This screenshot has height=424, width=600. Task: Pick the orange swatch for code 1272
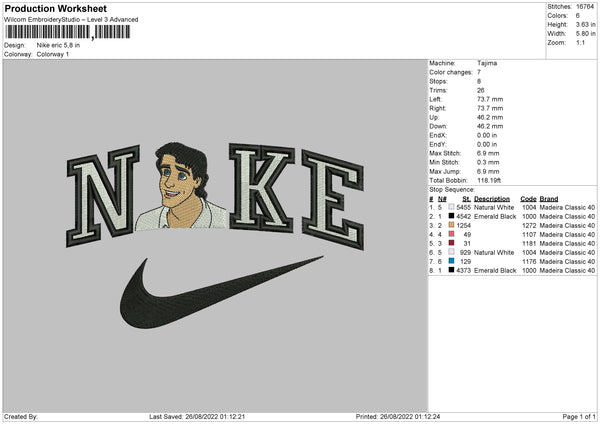pos(452,225)
